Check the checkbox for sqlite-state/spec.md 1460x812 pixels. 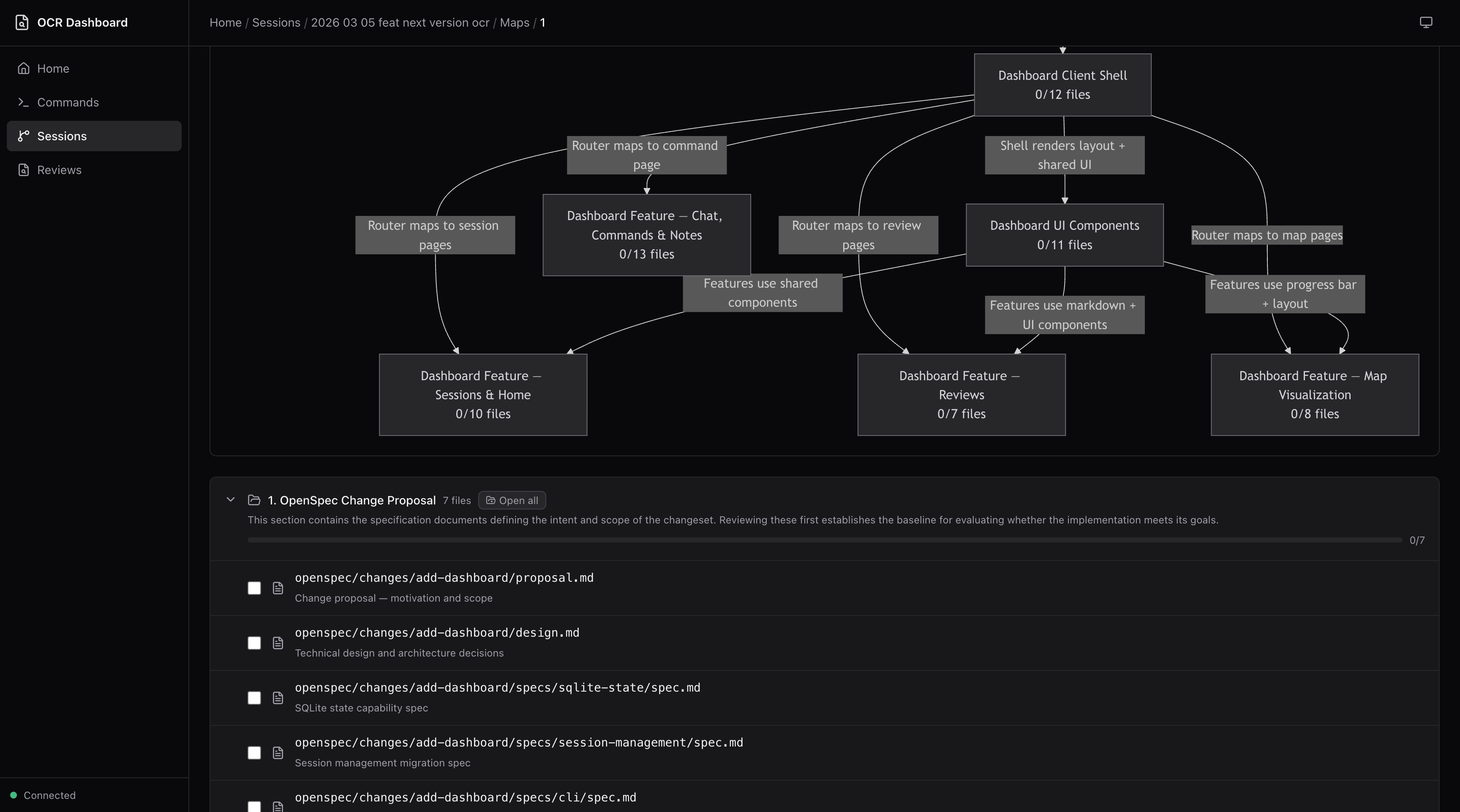pos(254,698)
